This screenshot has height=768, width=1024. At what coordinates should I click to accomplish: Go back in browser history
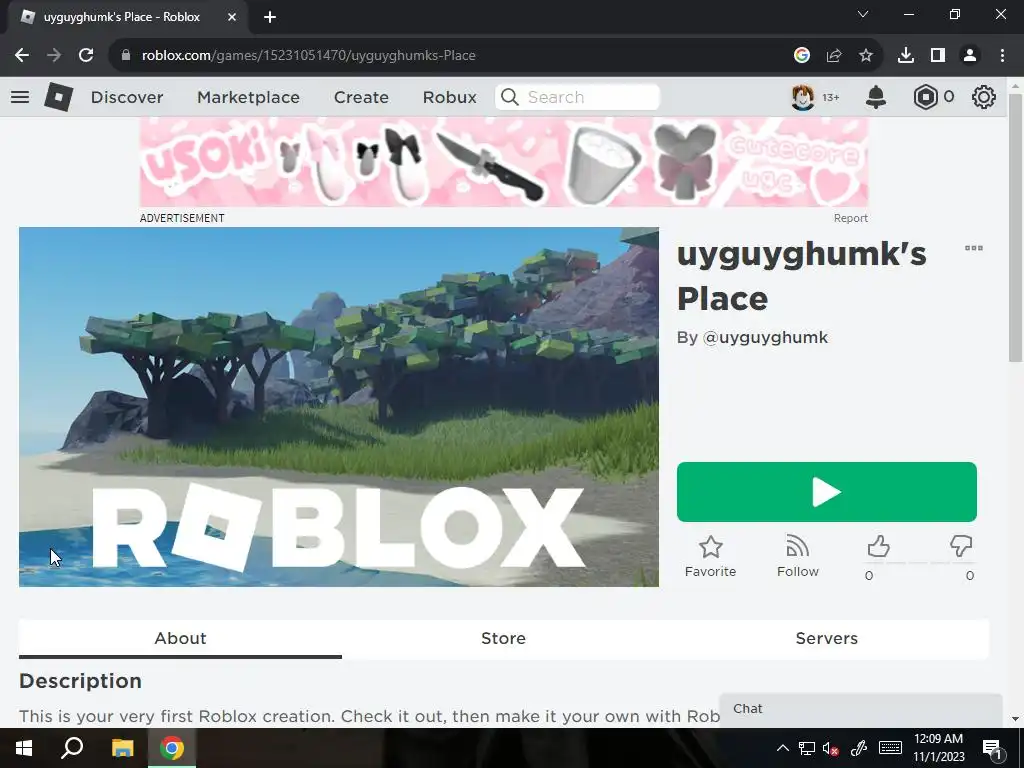pyautogui.click(x=22, y=56)
